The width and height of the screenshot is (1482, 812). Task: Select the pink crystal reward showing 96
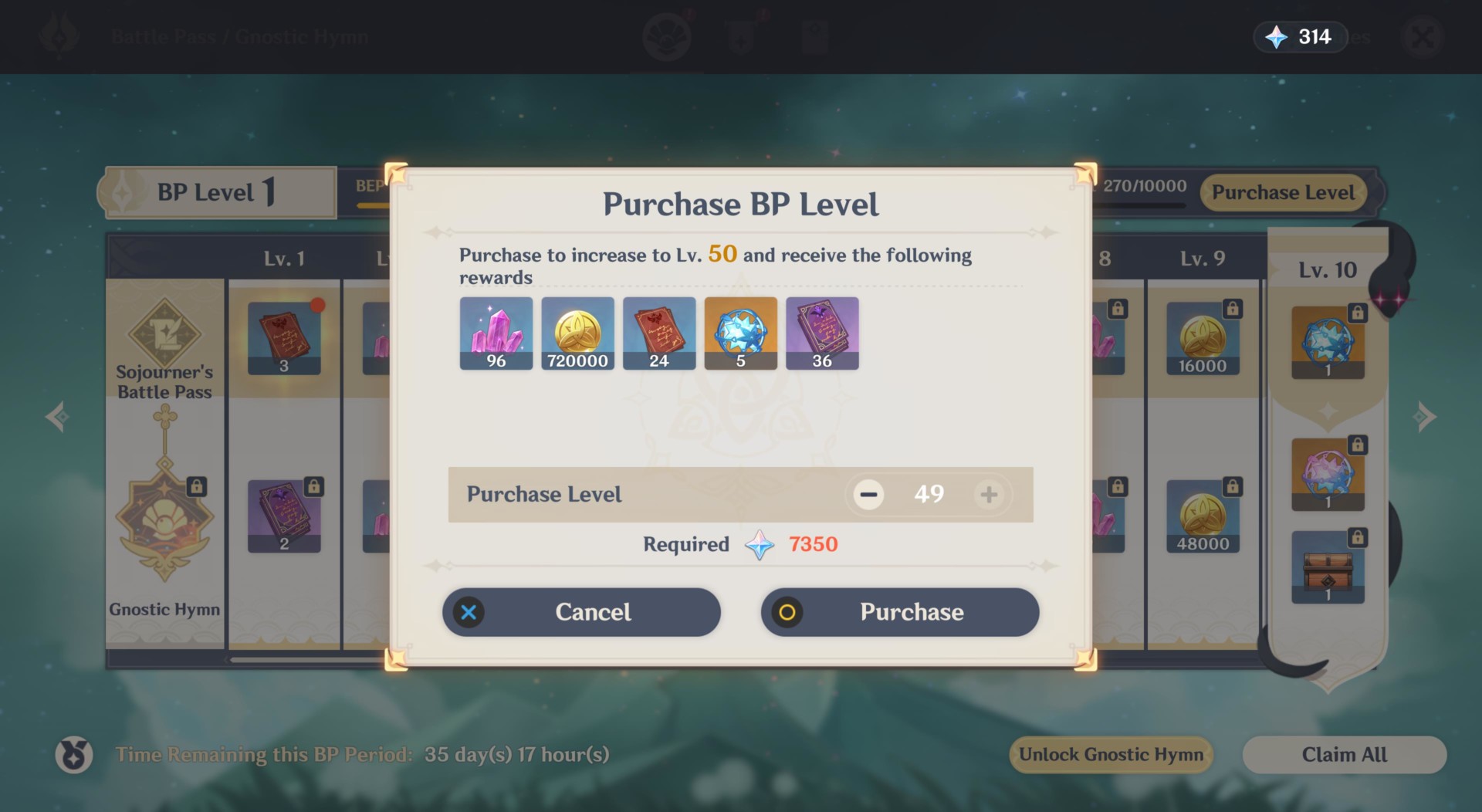[496, 333]
